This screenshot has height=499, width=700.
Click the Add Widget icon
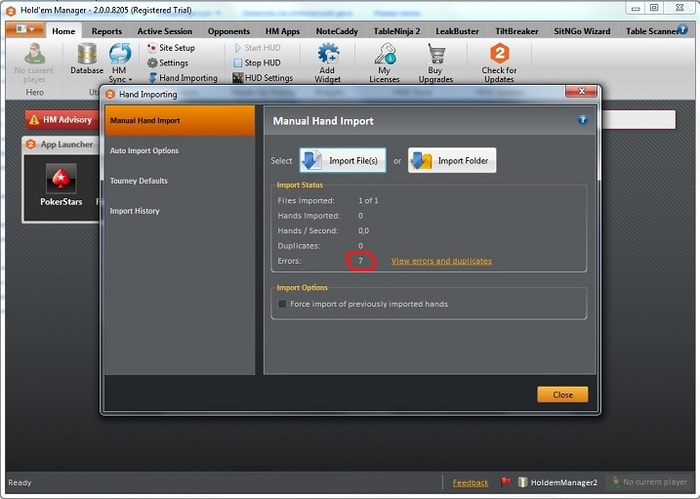pos(328,54)
